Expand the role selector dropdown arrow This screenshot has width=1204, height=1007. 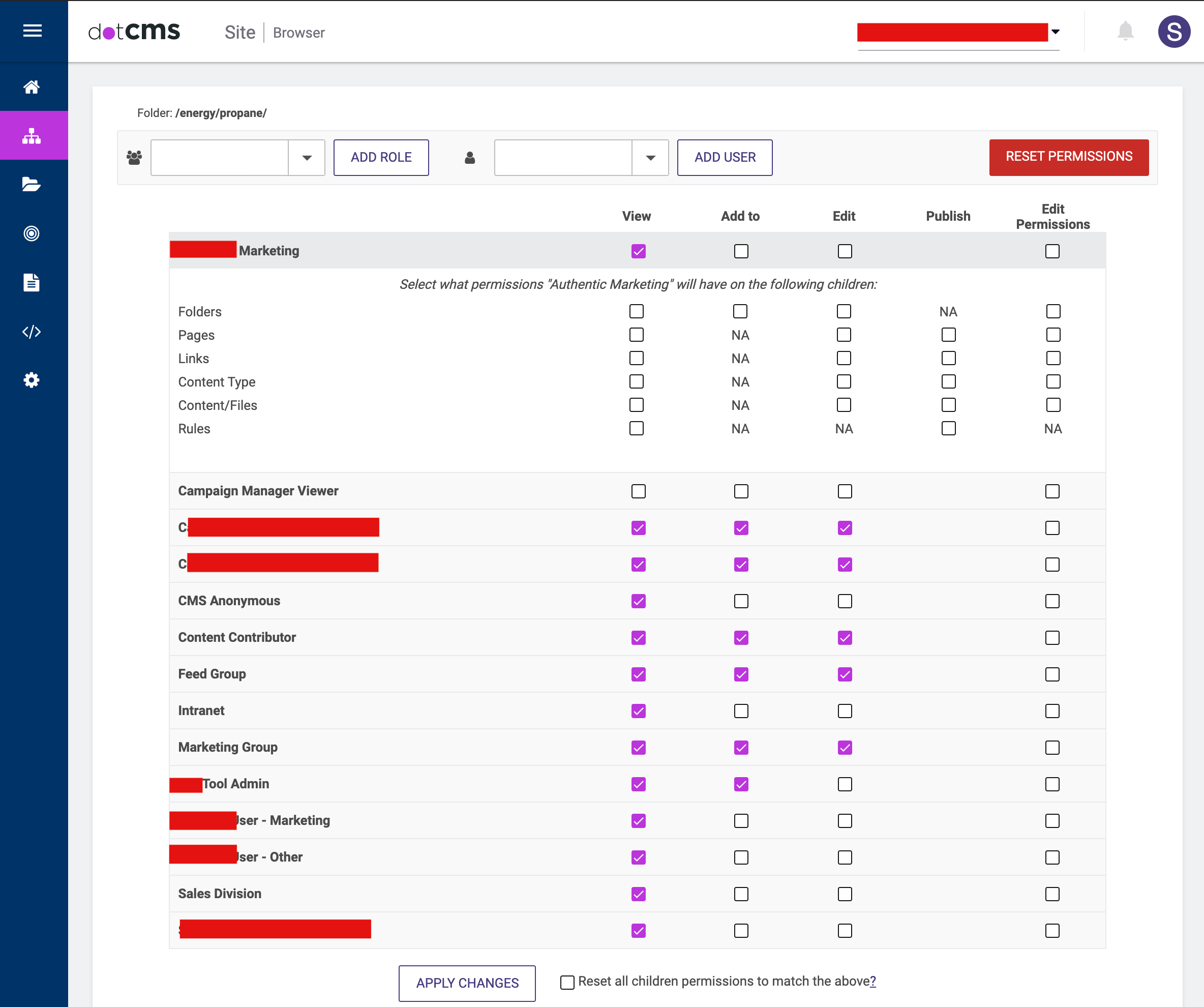coord(307,158)
